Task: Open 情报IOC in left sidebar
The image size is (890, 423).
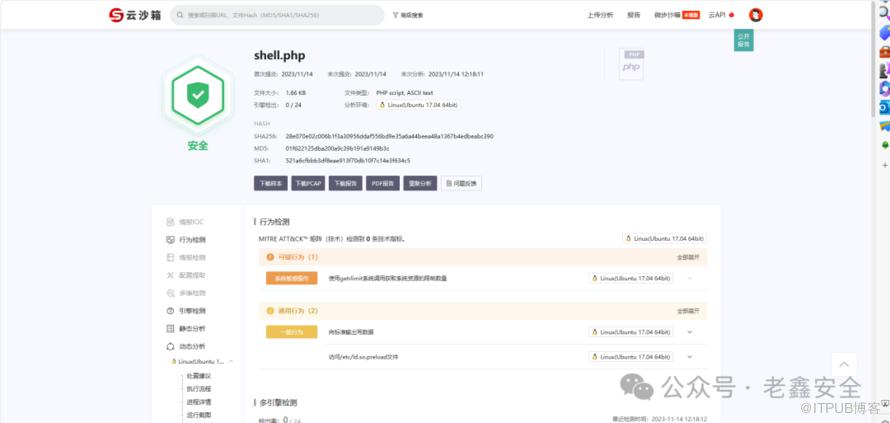Action: tap(185, 222)
